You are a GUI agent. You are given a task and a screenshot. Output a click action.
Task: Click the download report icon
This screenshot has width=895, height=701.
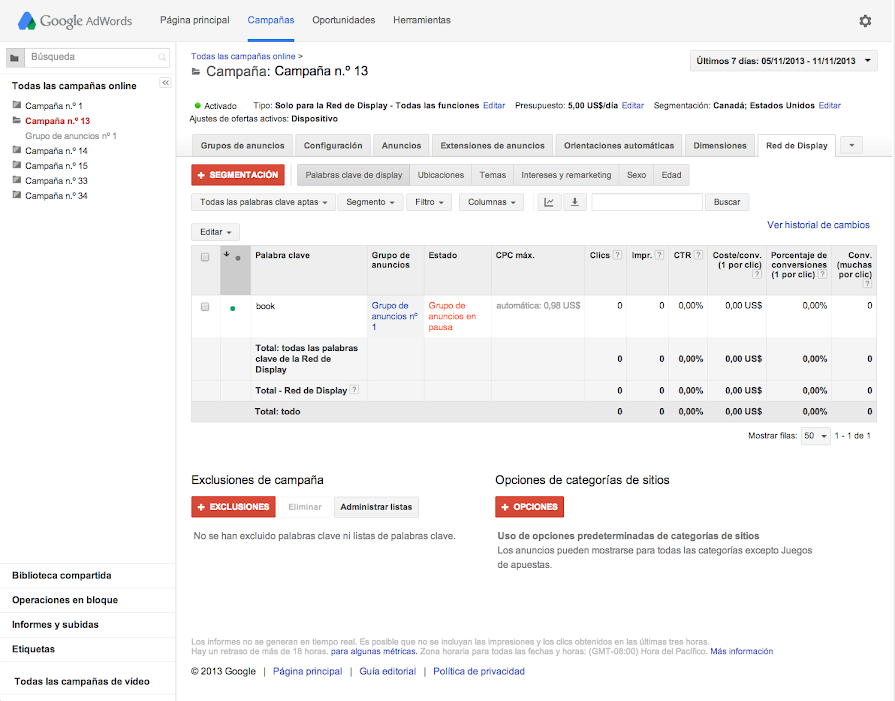(x=574, y=202)
